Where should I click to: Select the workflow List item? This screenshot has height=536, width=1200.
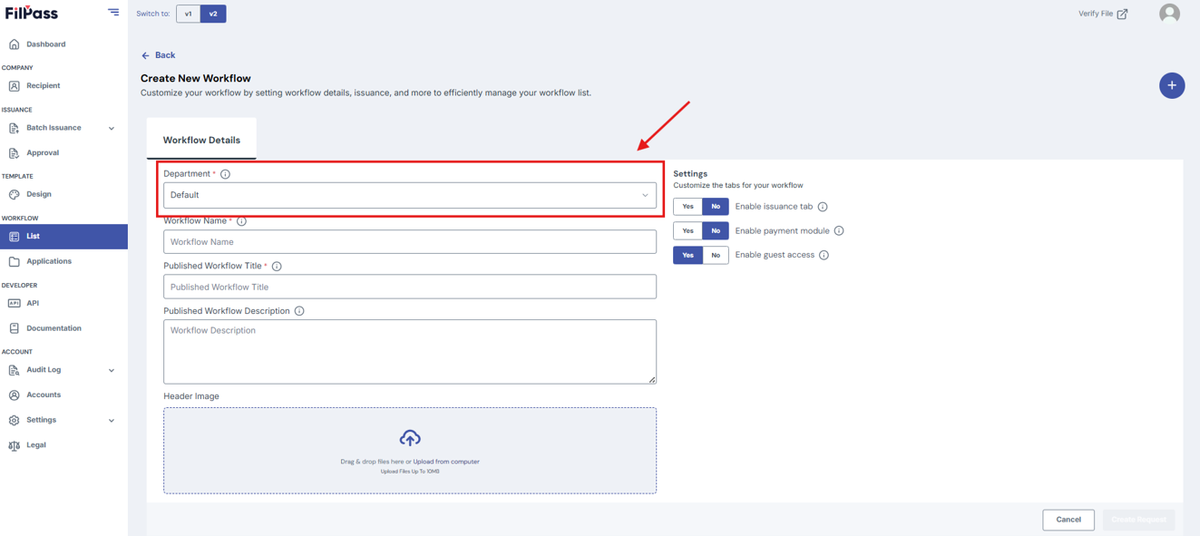pos(64,236)
